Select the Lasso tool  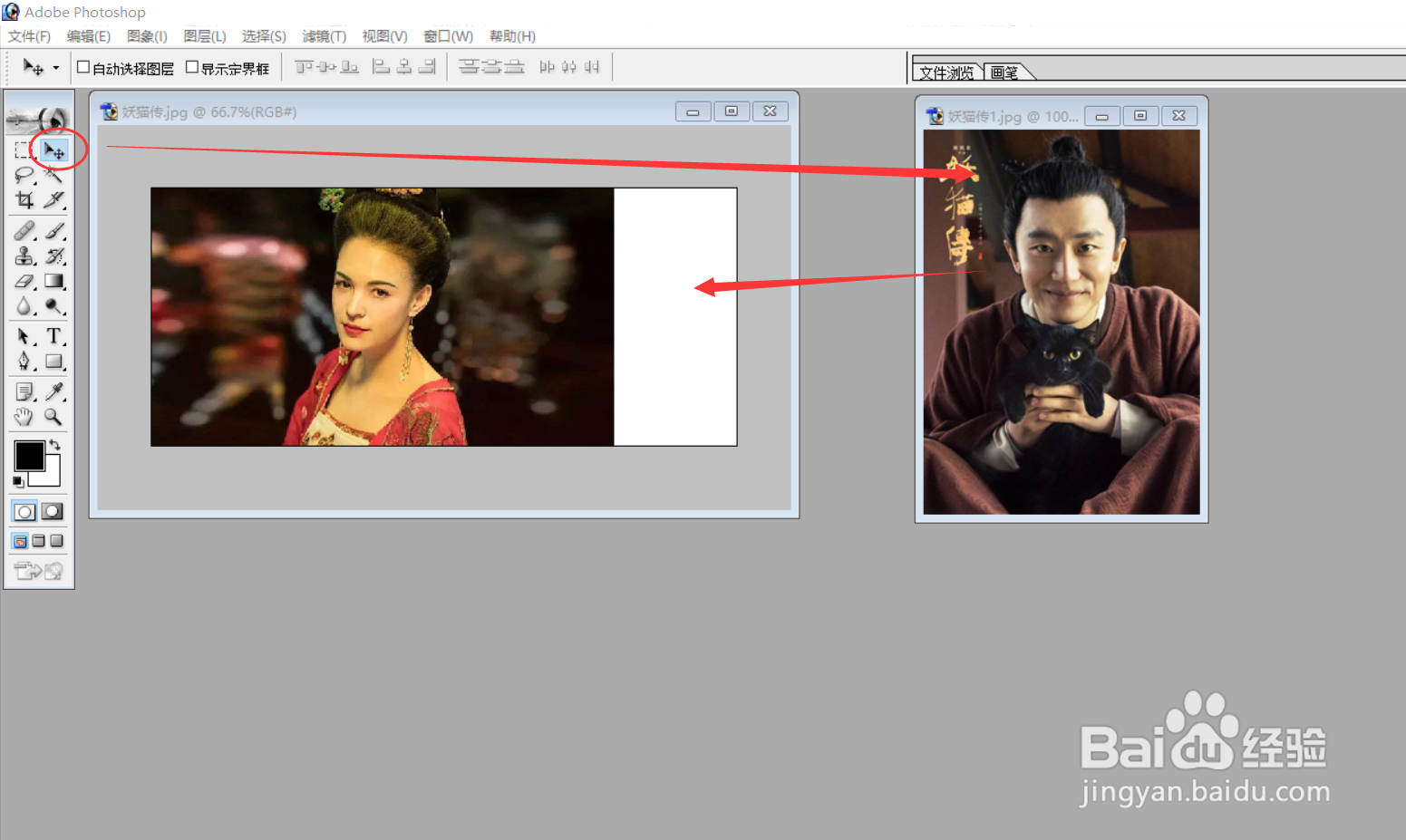pyautogui.click(x=24, y=175)
